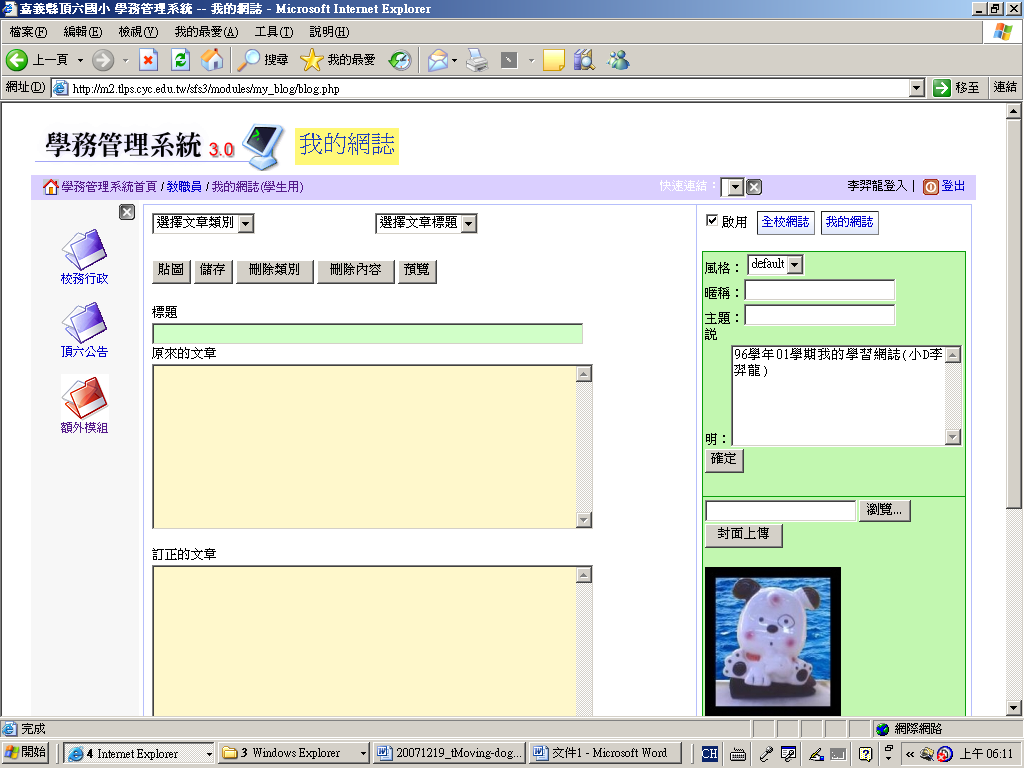Viewport: 1024px width, 768px height.
Task: Click the Print toolbar icon
Action: pyautogui.click(x=477, y=60)
